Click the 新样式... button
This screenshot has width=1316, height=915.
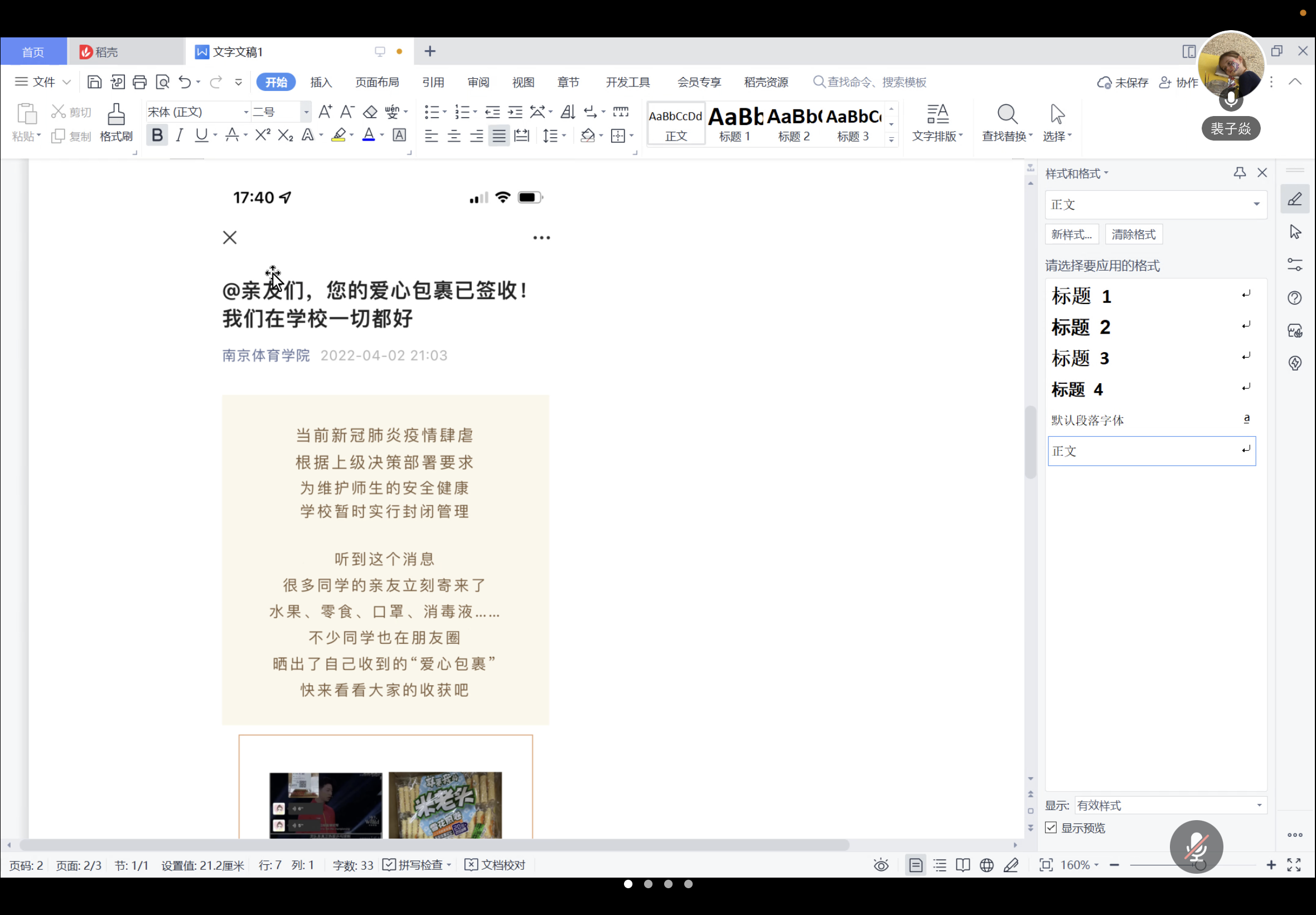click(x=1071, y=234)
